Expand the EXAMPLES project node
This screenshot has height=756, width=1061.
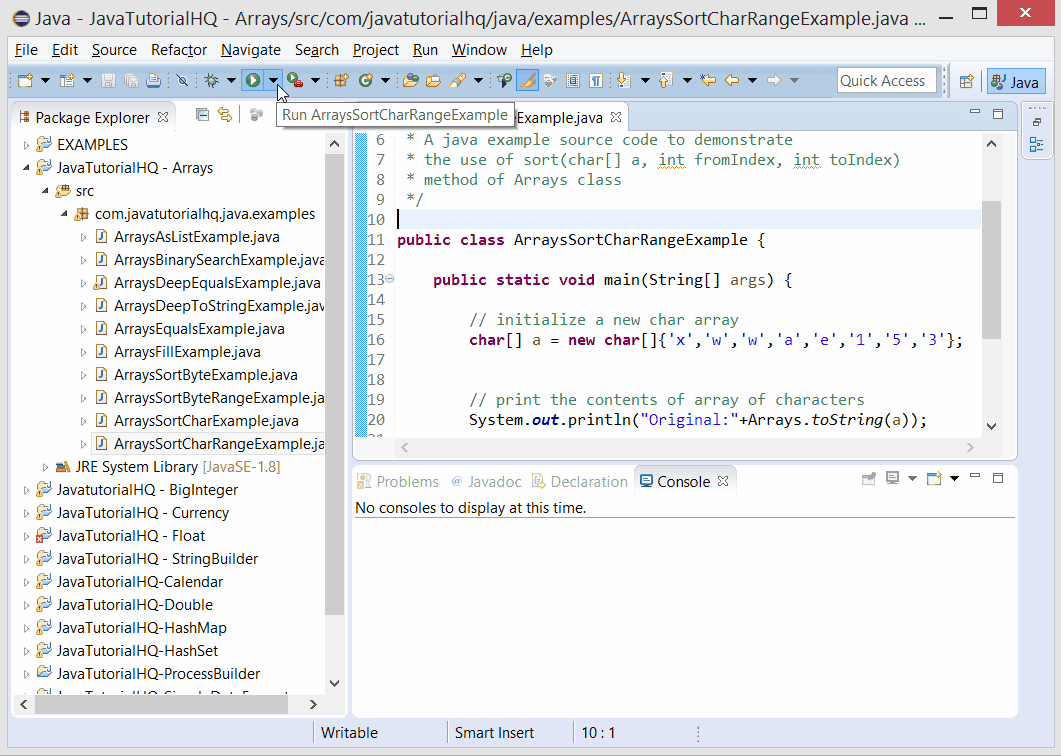pyautogui.click(x=26, y=145)
